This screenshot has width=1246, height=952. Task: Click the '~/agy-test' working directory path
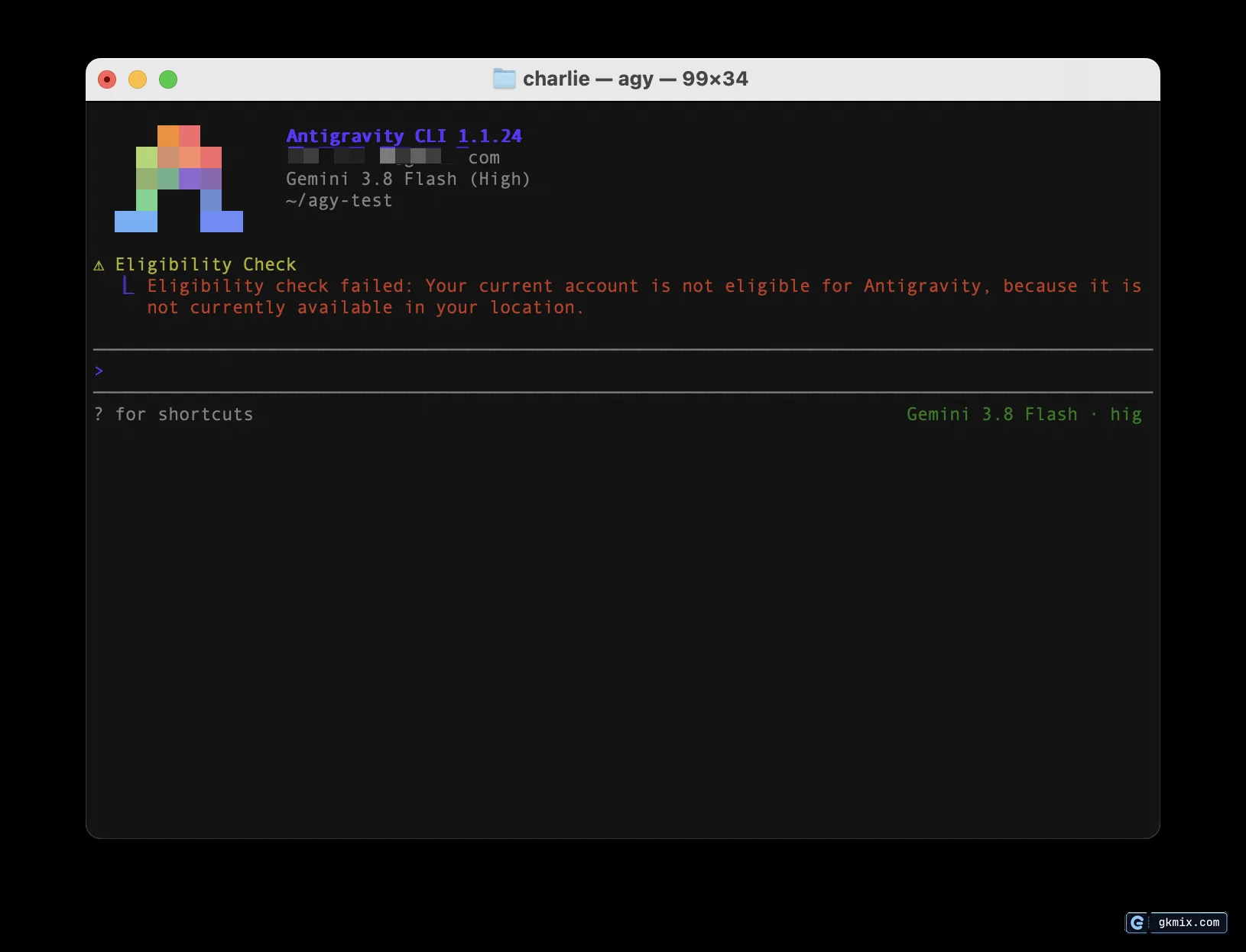(x=339, y=201)
